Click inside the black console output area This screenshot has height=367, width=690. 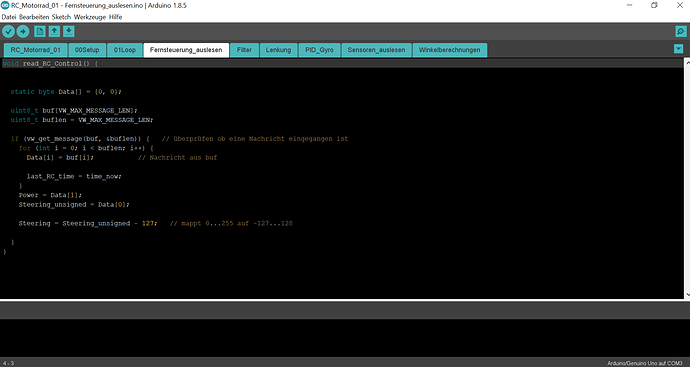tap(345, 338)
